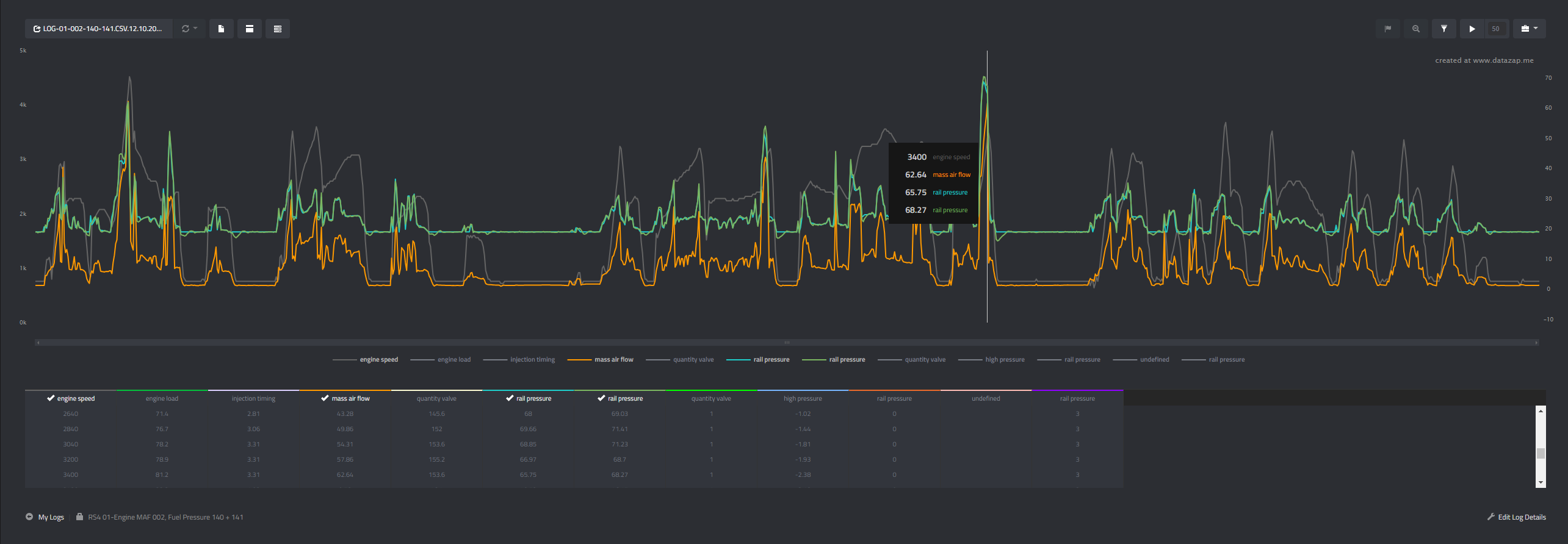Click the playback speed field showing 50
This screenshot has height=544, width=1568.
pos(1495,29)
